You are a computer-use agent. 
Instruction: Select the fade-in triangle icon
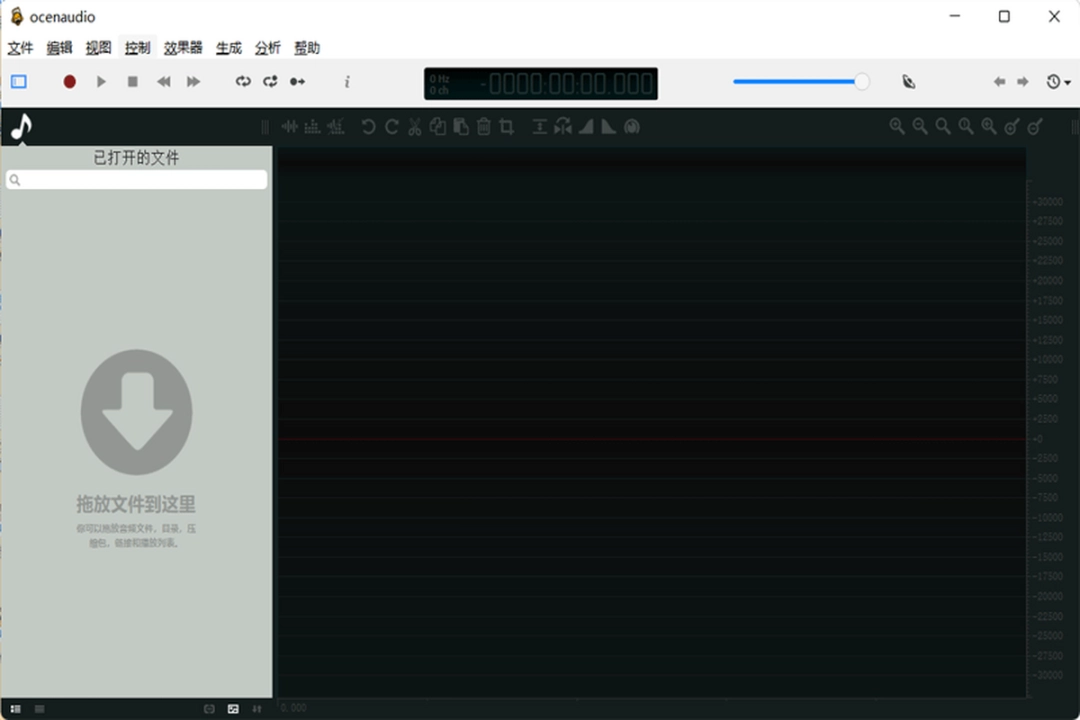[x=586, y=127]
